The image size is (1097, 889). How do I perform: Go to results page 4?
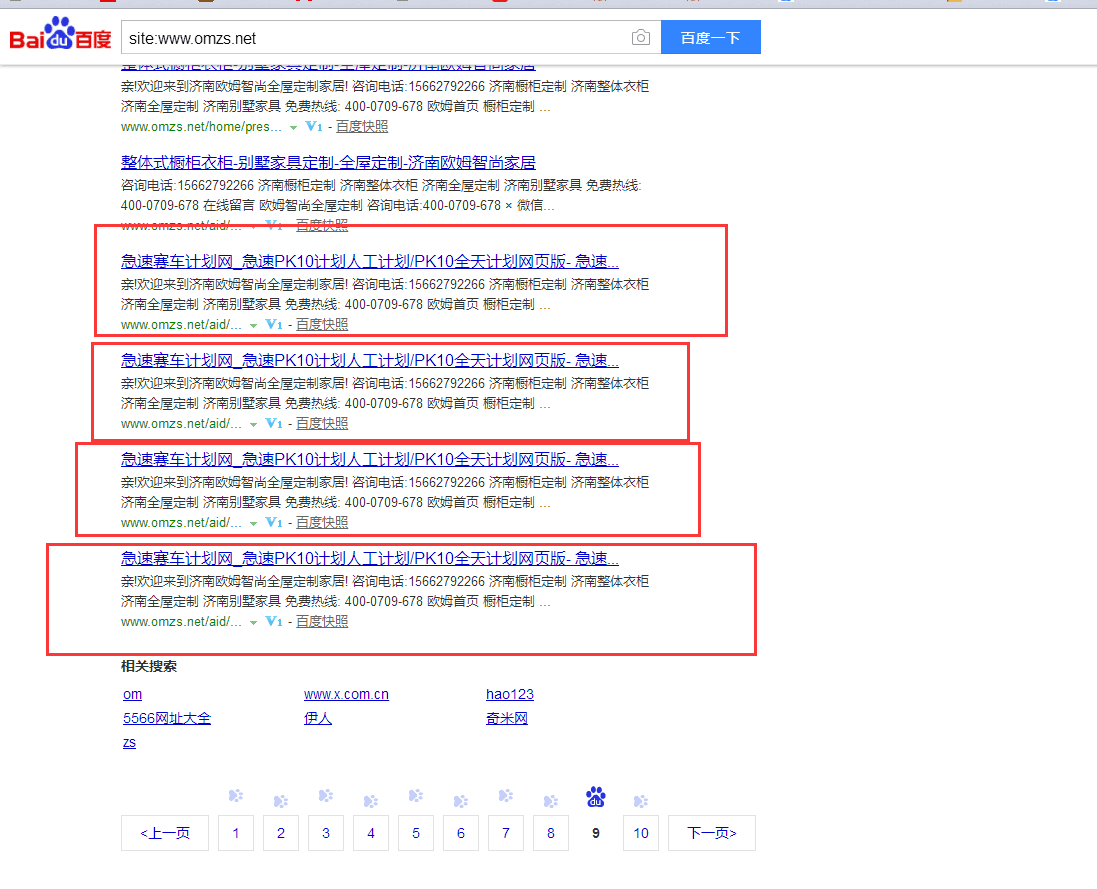[x=371, y=833]
